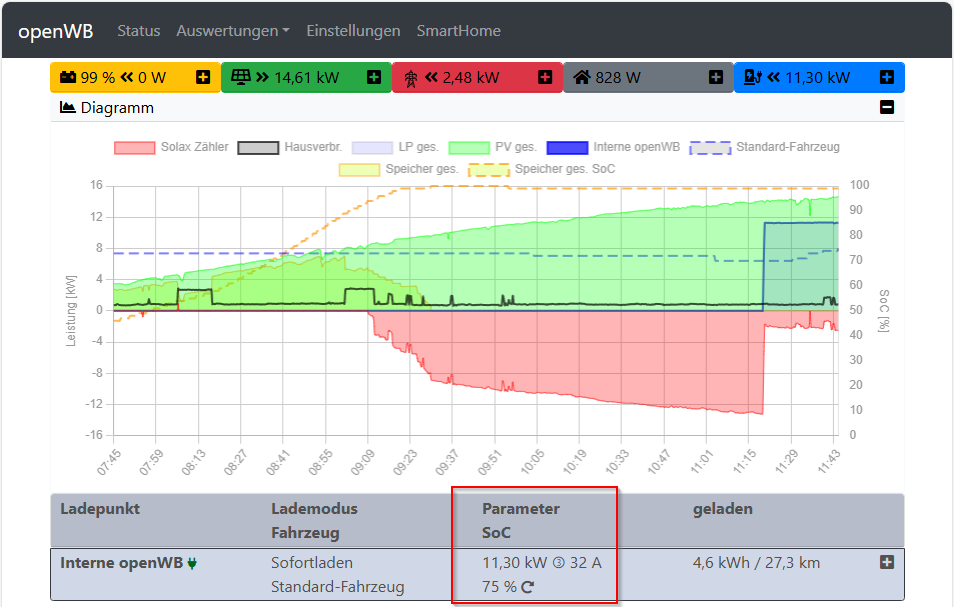Click the 99 % battery SoC value
The image size is (954, 607).
[98, 77]
